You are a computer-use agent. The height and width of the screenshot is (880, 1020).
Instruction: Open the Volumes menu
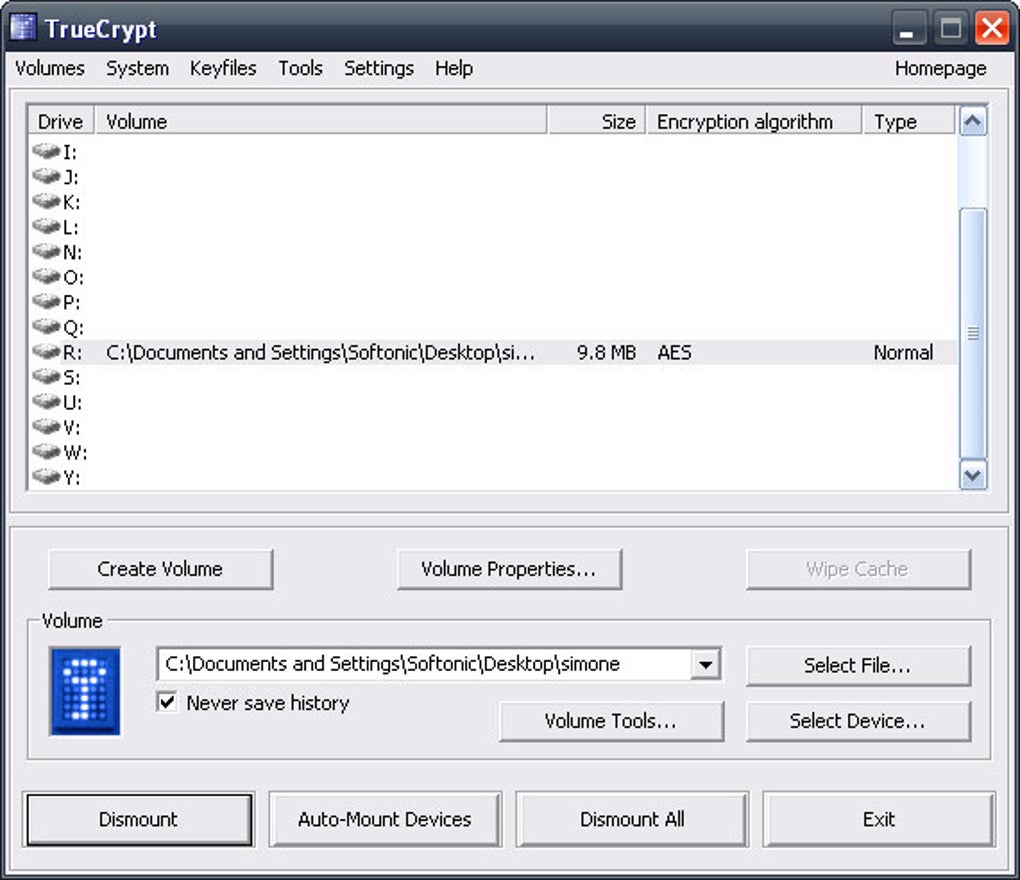pos(49,68)
